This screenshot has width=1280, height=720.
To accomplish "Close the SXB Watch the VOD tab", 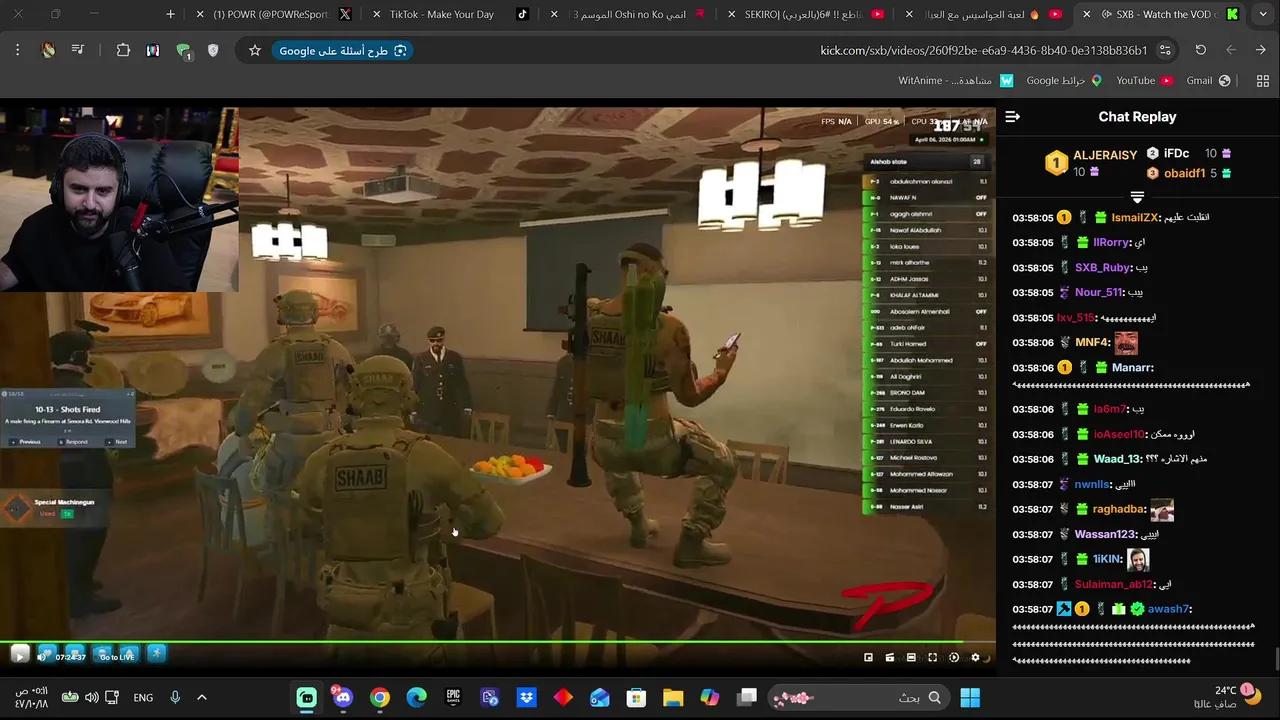I will coord(1086,14).
